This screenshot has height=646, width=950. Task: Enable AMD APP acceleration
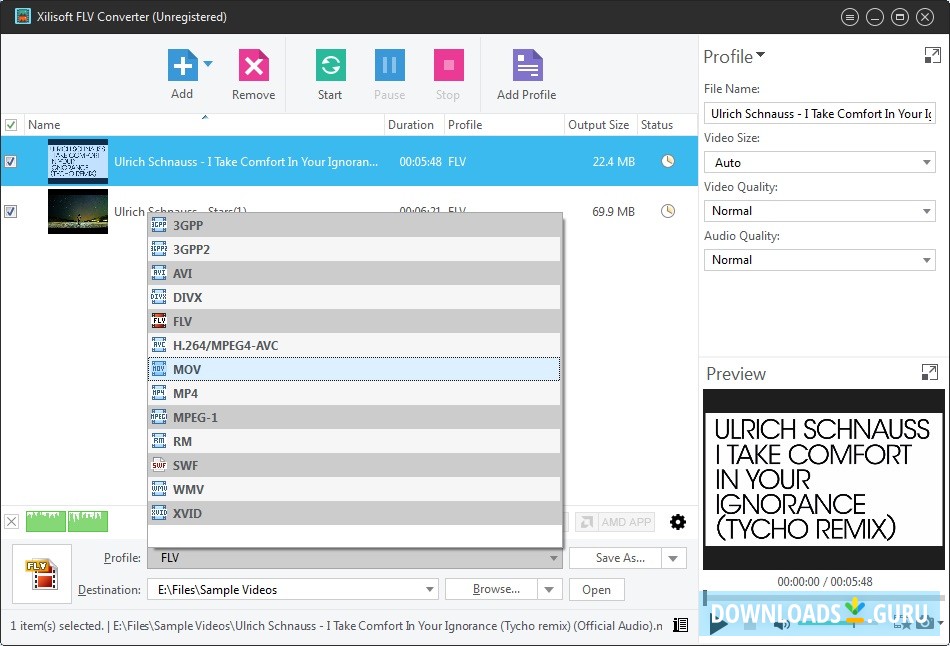[614, 521]
